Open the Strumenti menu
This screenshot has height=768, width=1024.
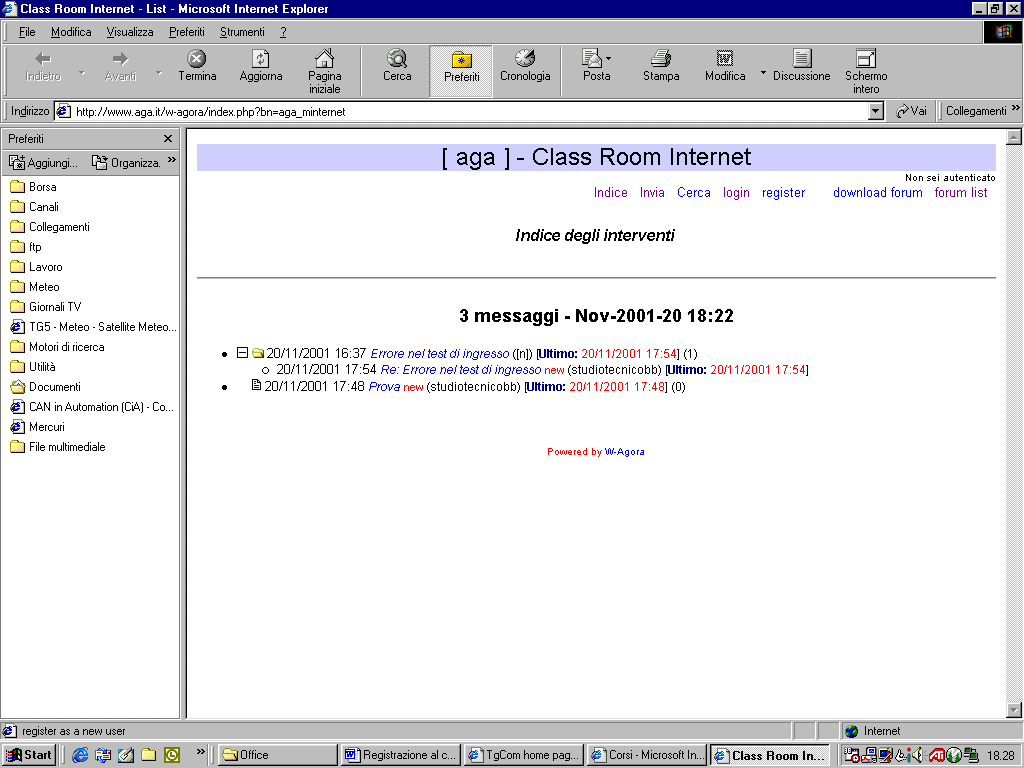(x=242, y=32)
